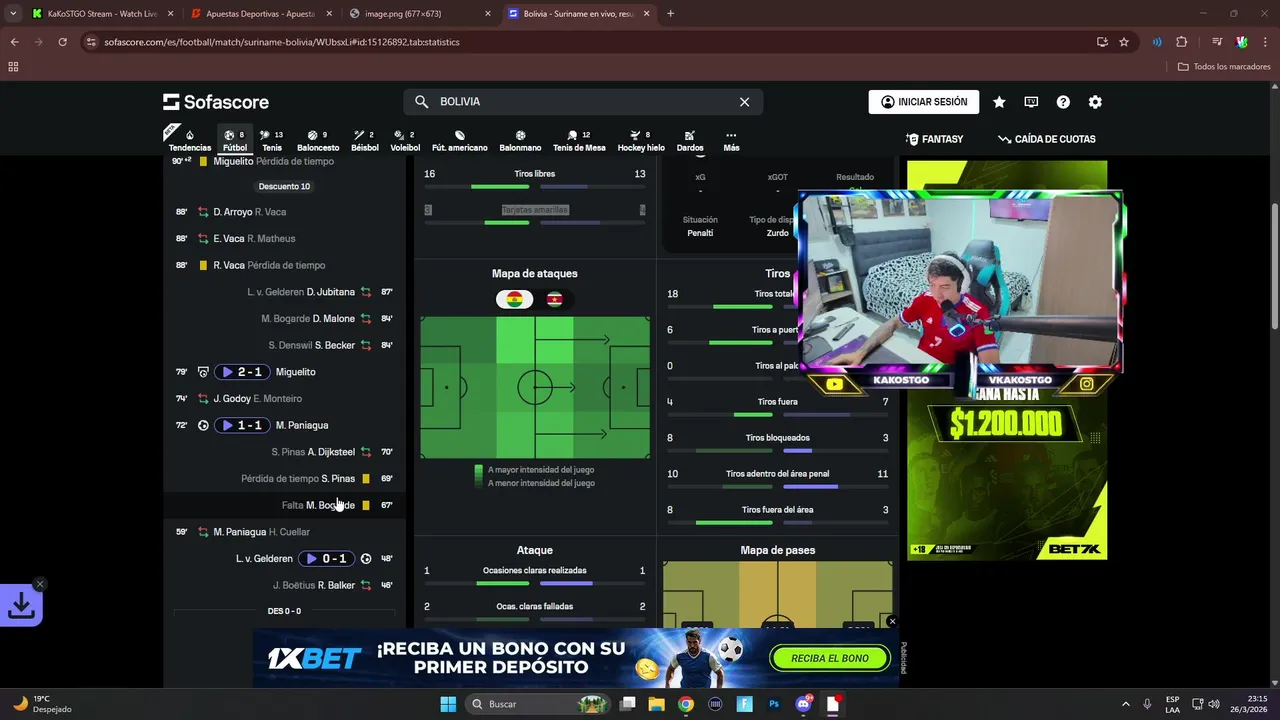The width and height of the screenshot is (1280, 720).
Task: Click D. Jubitana in 87' substitution
Action: coord(331,292)
